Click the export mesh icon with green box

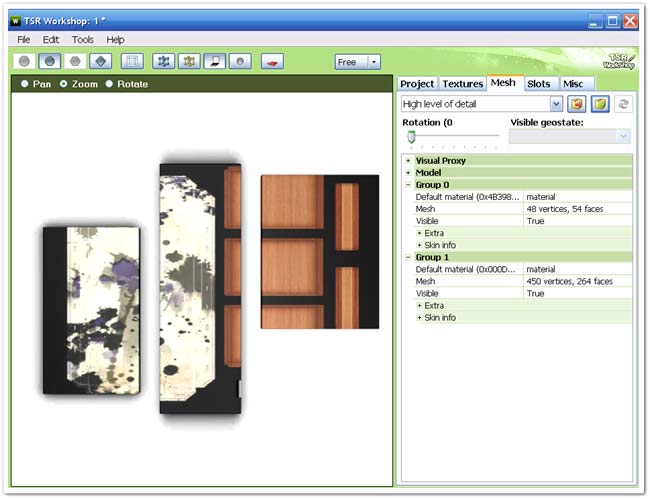point(600,104)
